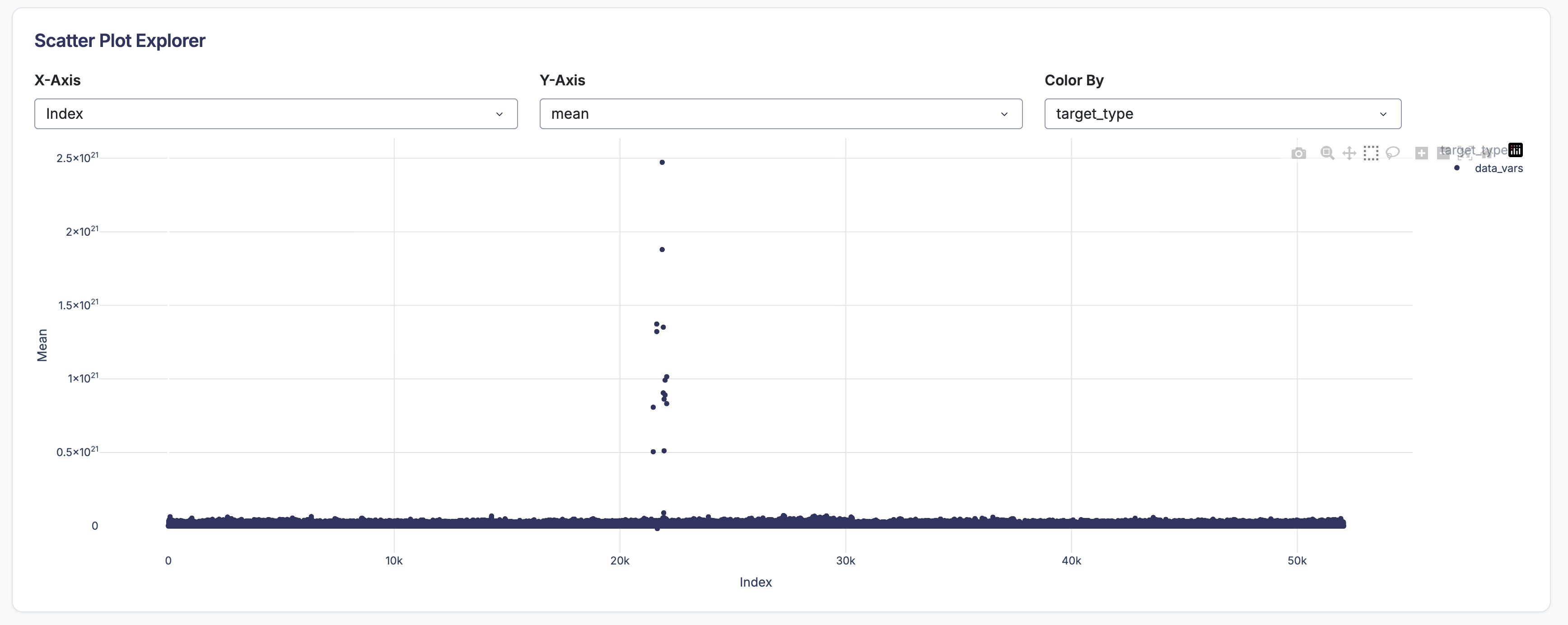This screenshot has width=1568, height=625.
Task: Click the highest outlier point near 2.5×10²¹
Action: pyautogui.click(x=662, y=163)
